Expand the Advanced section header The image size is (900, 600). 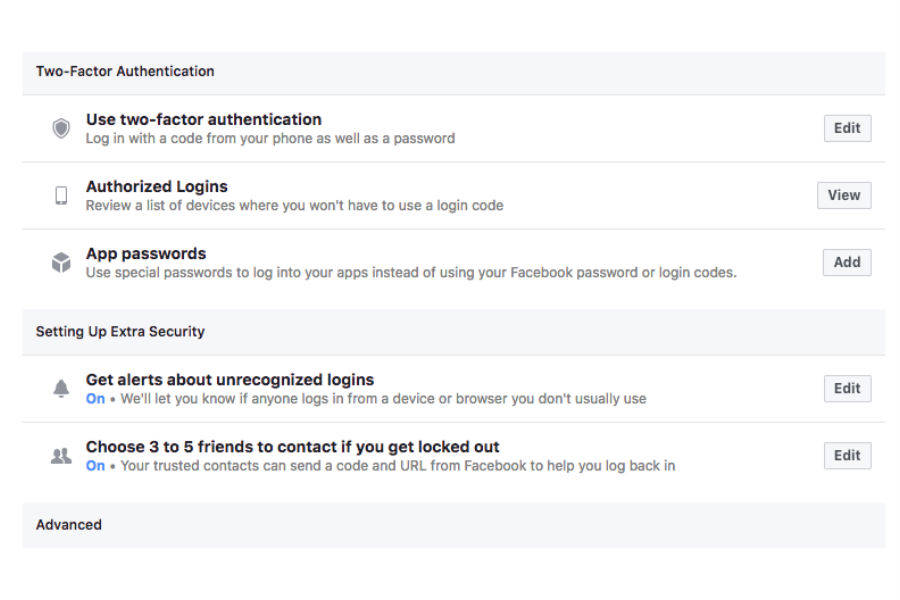[69, 524]
